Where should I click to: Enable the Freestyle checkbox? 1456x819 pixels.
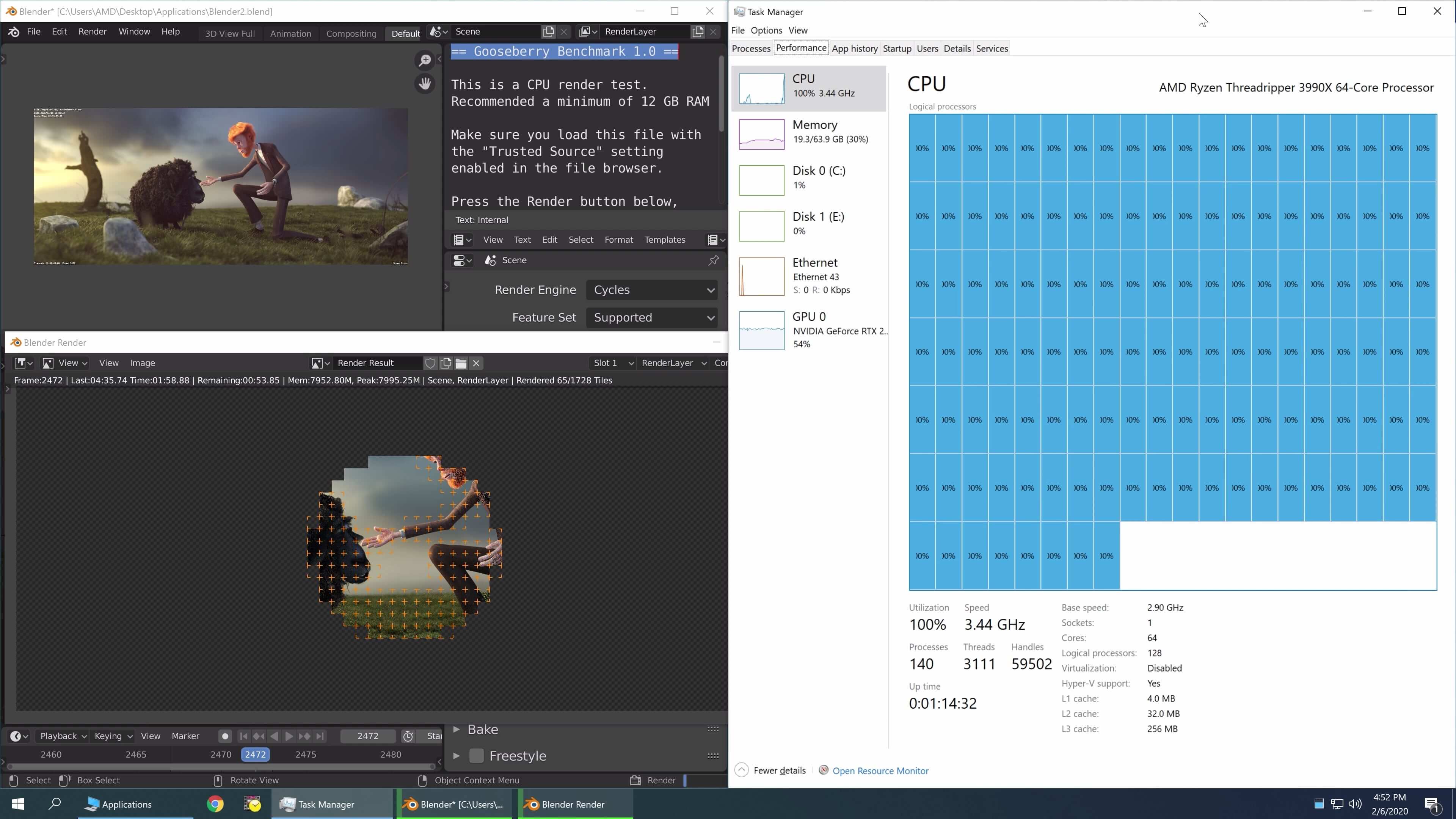(477, 756)
